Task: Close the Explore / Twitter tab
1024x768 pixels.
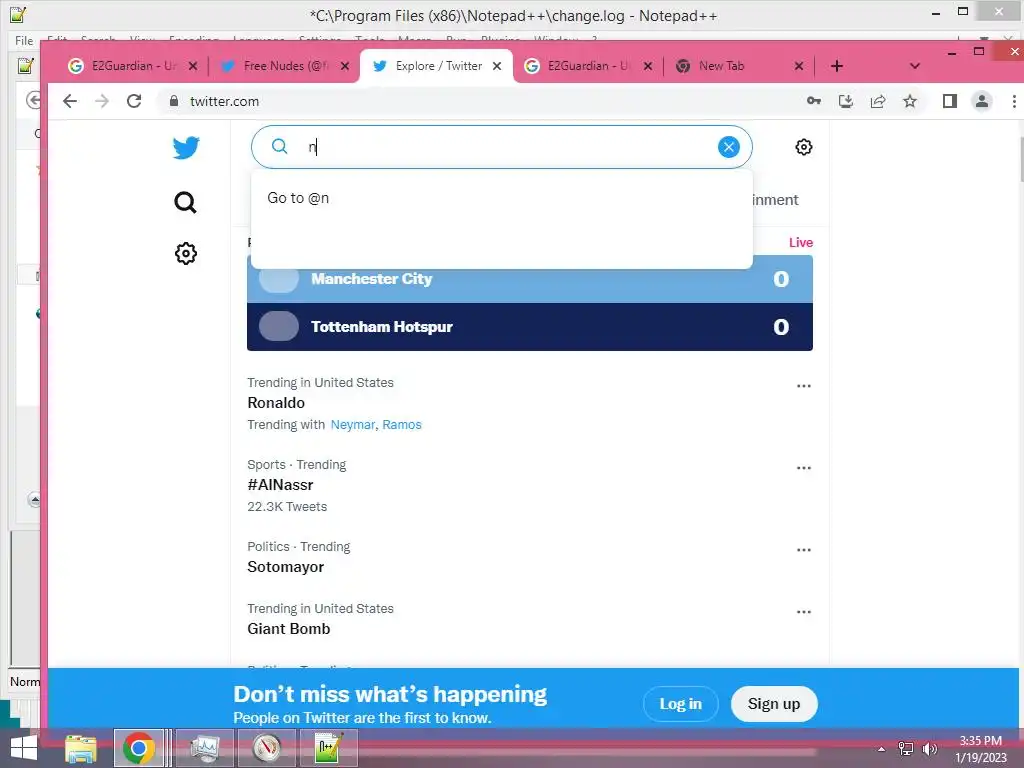Action: pos(497,66)
